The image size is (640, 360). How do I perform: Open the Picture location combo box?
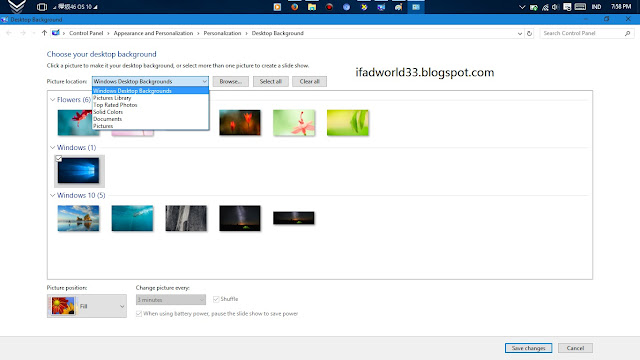click(150, 81)
